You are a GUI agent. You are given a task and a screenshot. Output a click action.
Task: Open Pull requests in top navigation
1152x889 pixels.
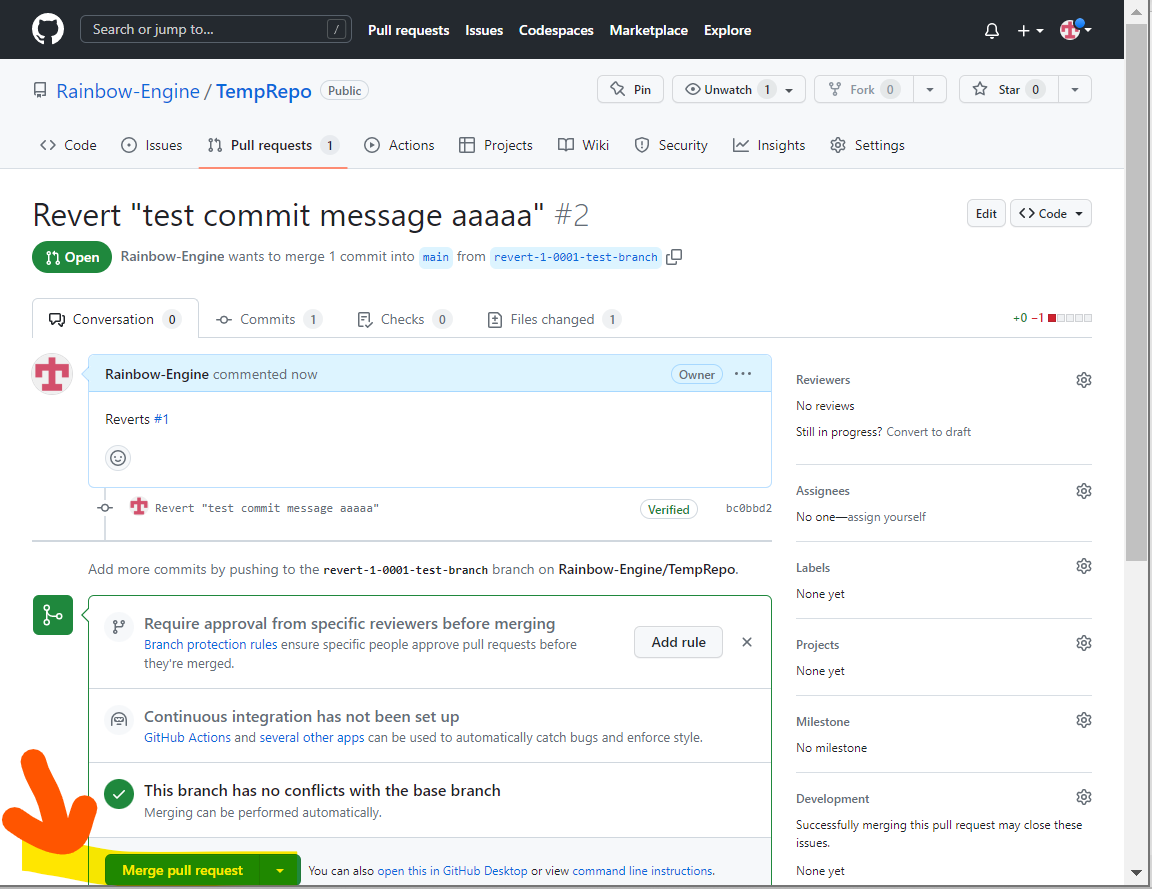[x=408, y=30]
